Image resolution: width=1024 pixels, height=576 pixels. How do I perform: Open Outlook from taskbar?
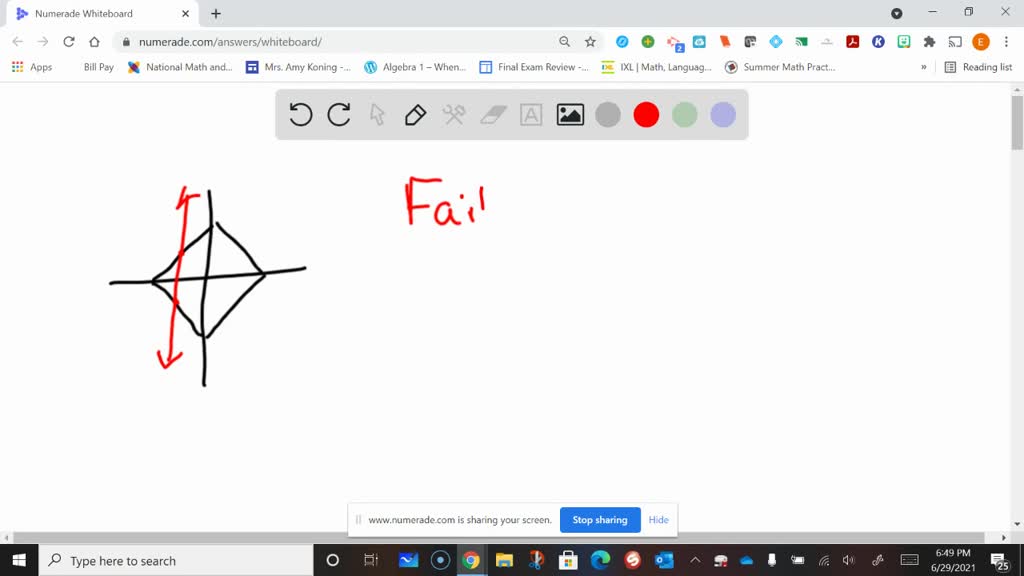coord(664,560)
